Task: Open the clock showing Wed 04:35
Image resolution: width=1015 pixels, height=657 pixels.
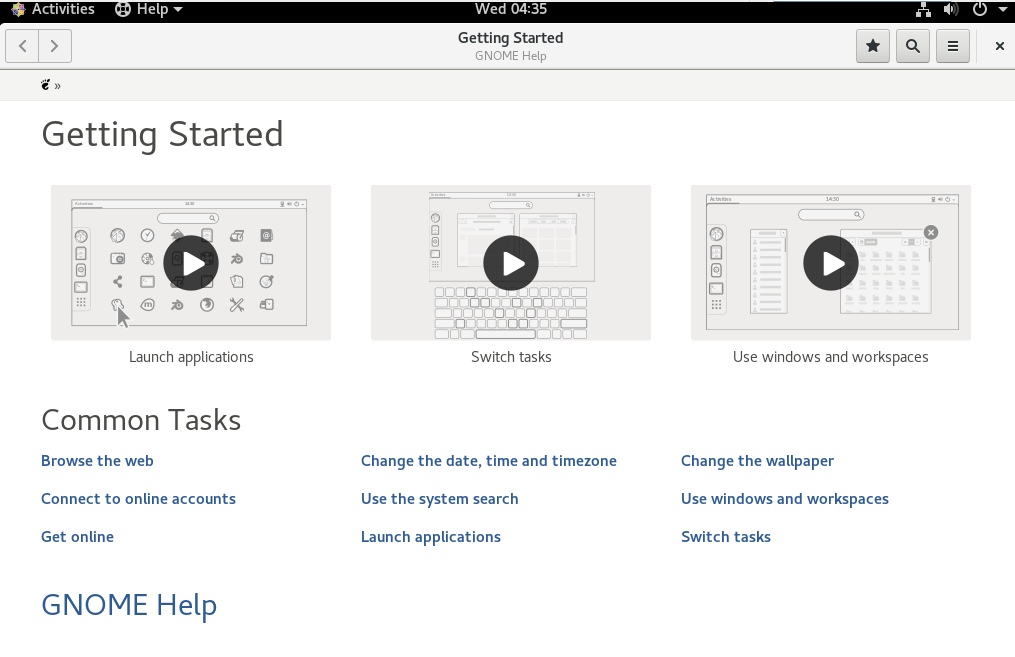Action: tap(511, 9)
